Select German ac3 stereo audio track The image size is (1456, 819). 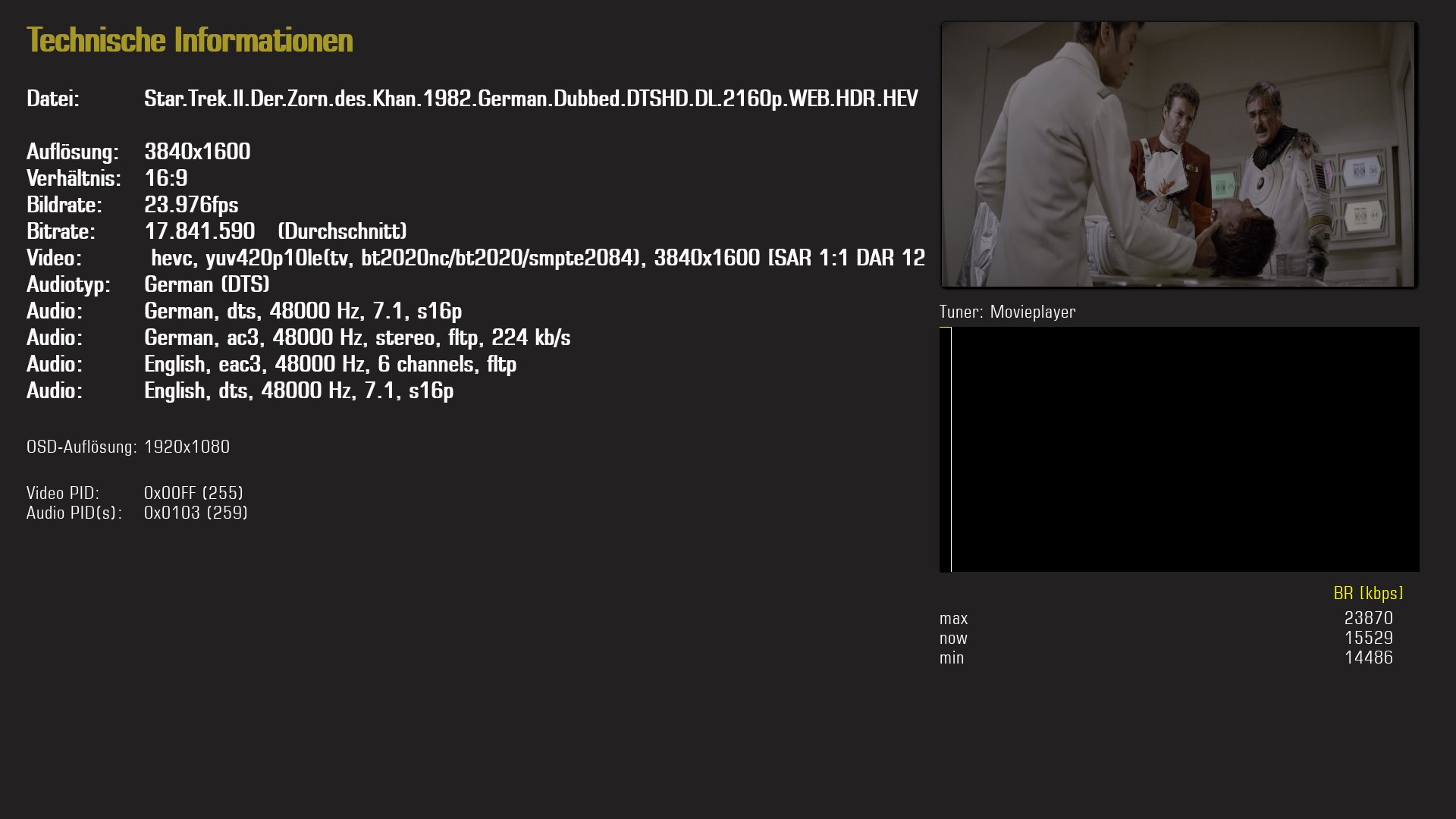[x=357, y=337]
